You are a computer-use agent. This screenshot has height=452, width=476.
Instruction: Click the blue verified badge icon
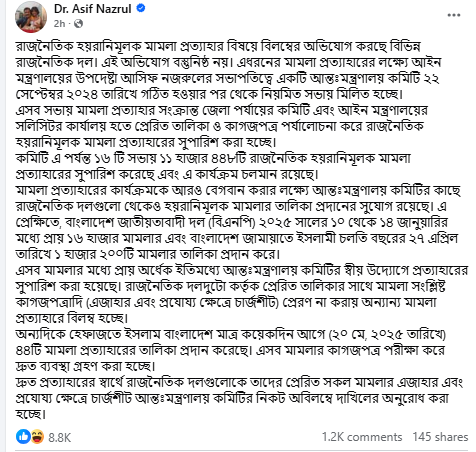(x=141, y=8)
